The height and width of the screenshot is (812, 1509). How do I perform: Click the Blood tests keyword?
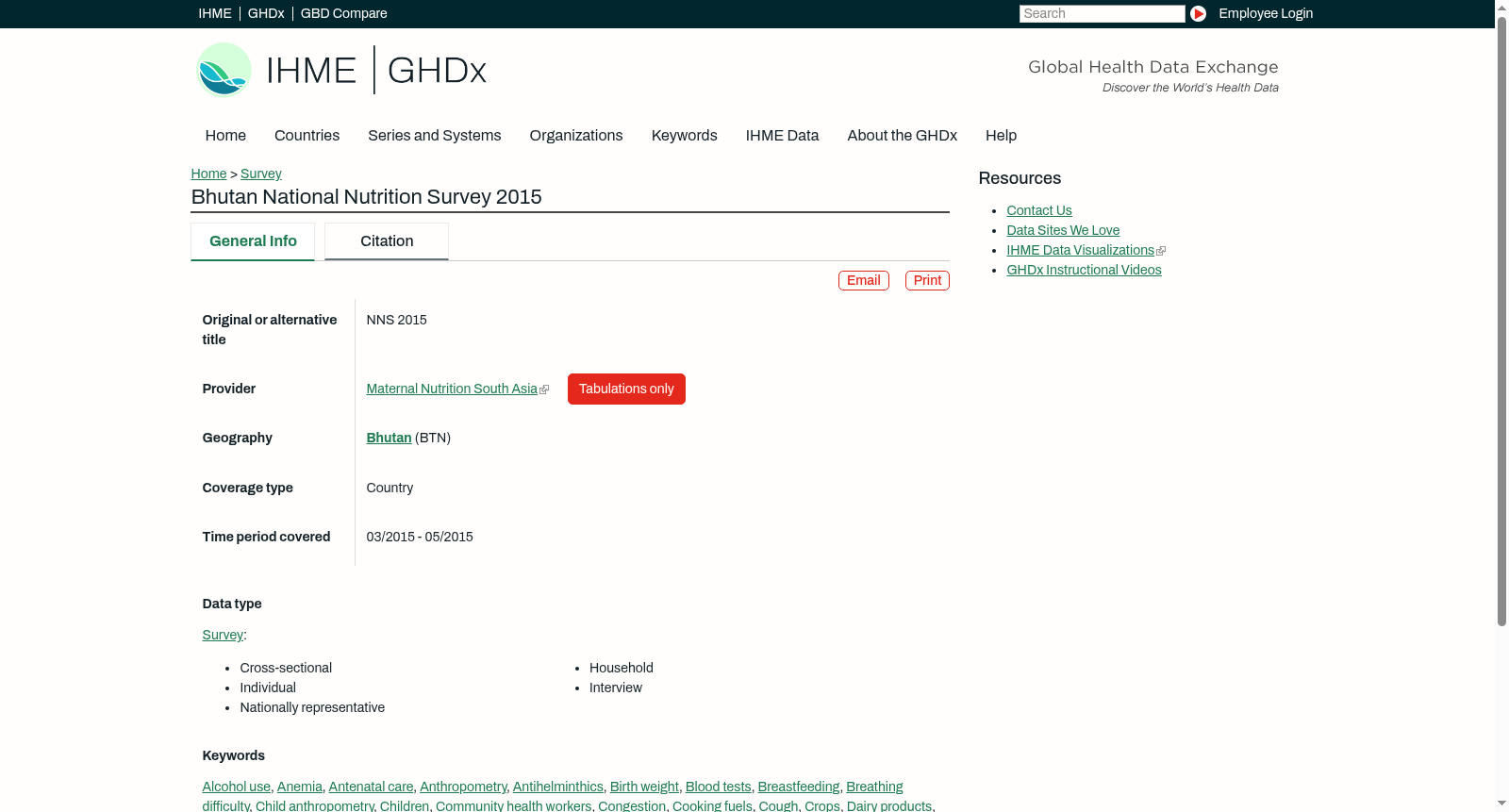coord(719,787)
